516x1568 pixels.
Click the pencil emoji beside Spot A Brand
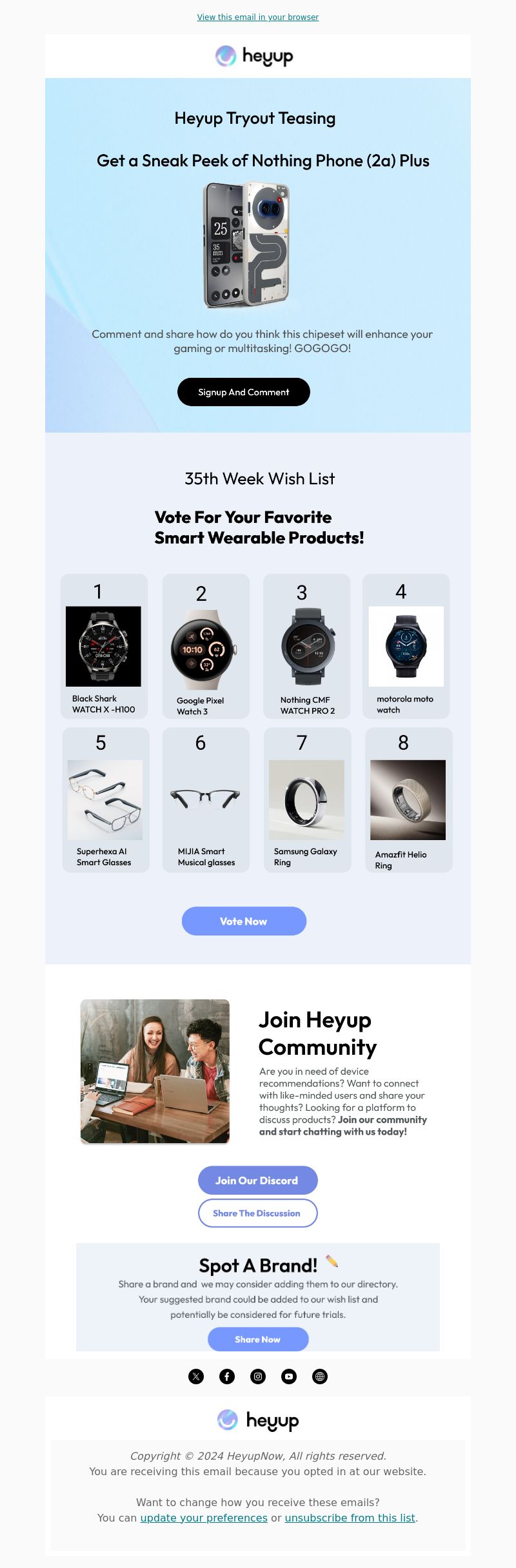[332, 1261]
